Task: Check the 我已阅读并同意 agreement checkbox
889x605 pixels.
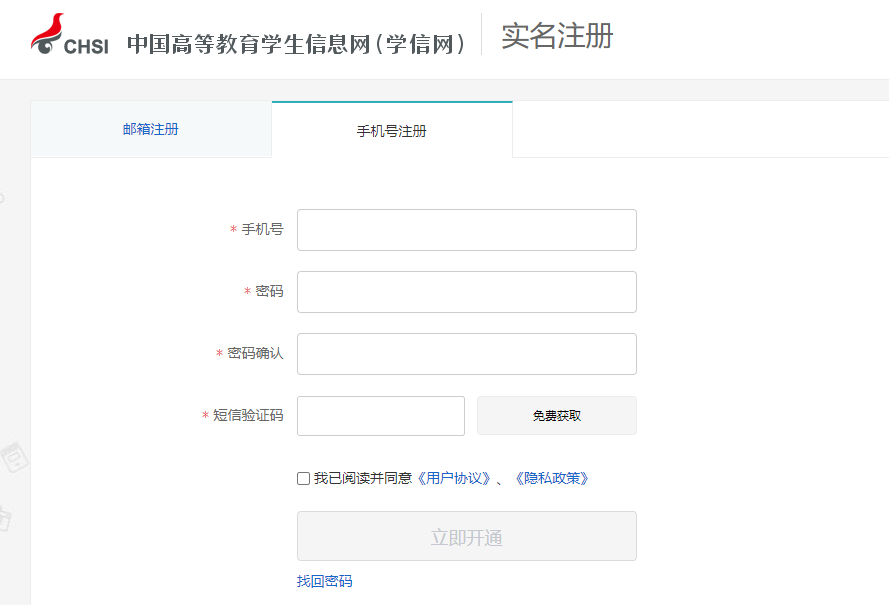Action: pos(302,479)
